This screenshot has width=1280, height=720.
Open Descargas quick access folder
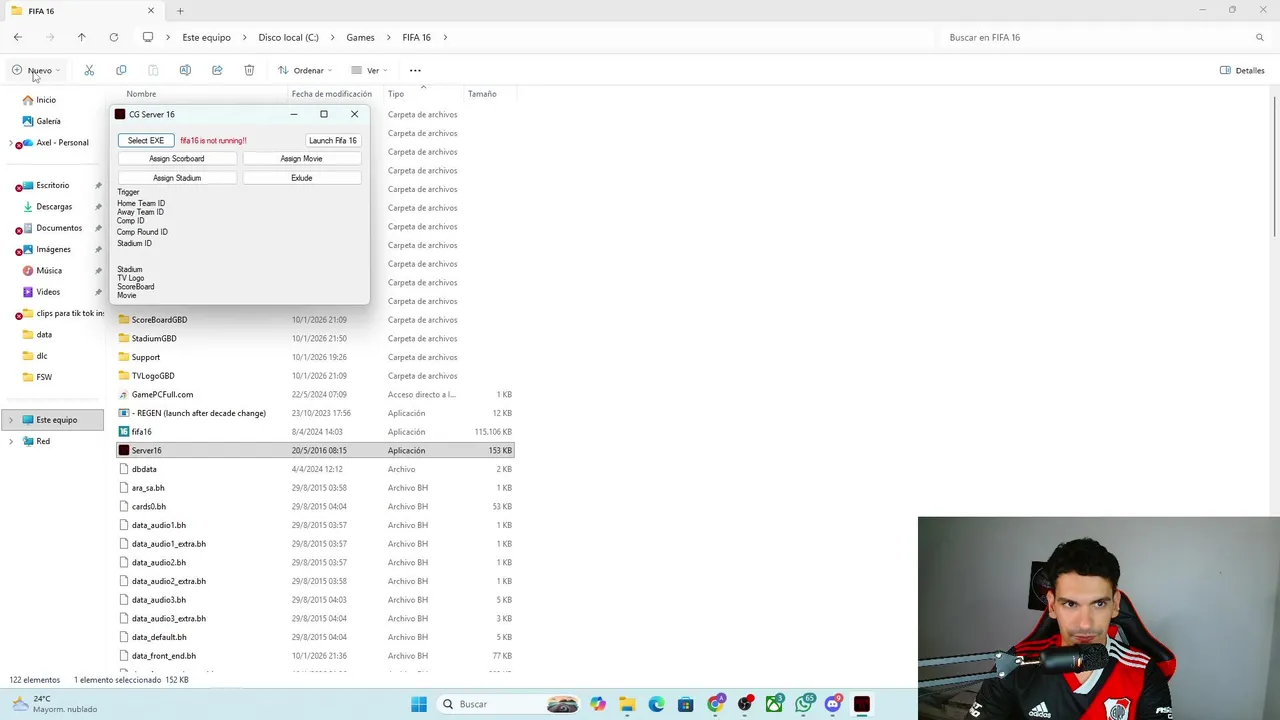coord(54,206)
